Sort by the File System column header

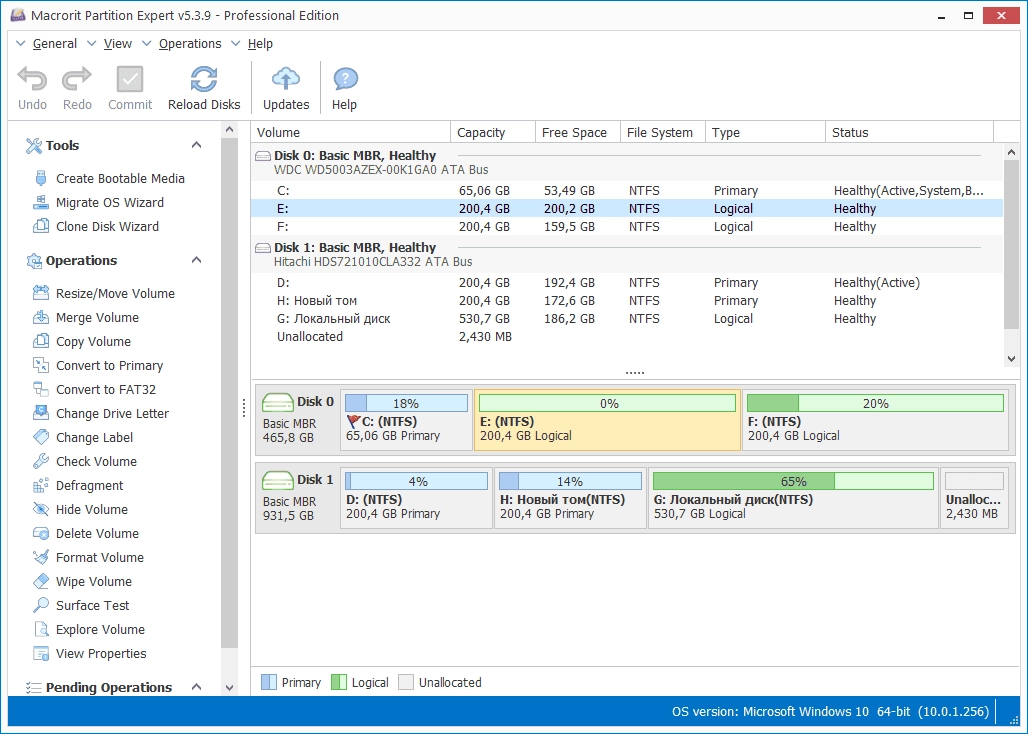pos(663,132)
